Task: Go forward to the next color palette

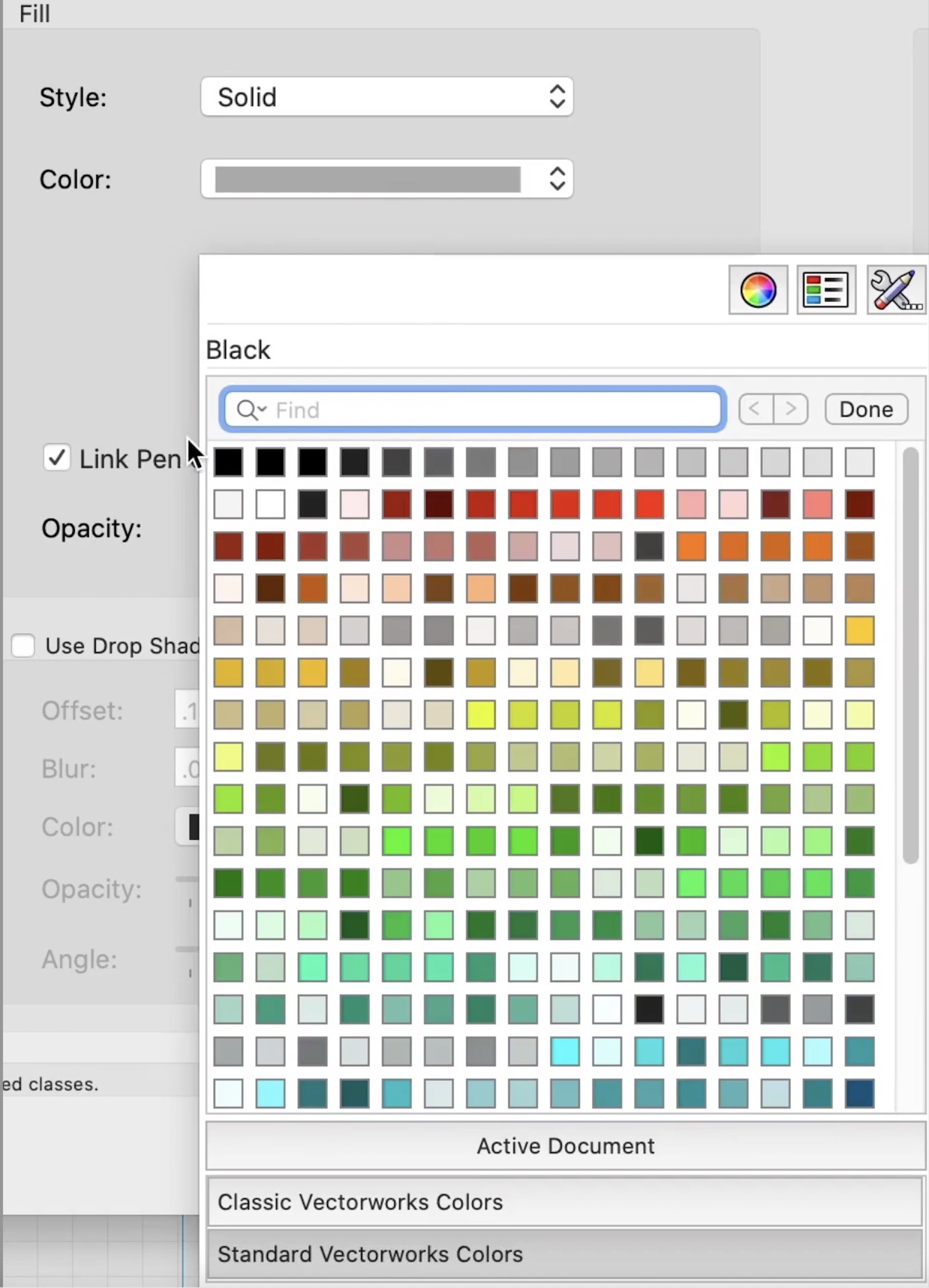Action: [x=791, y=409]
